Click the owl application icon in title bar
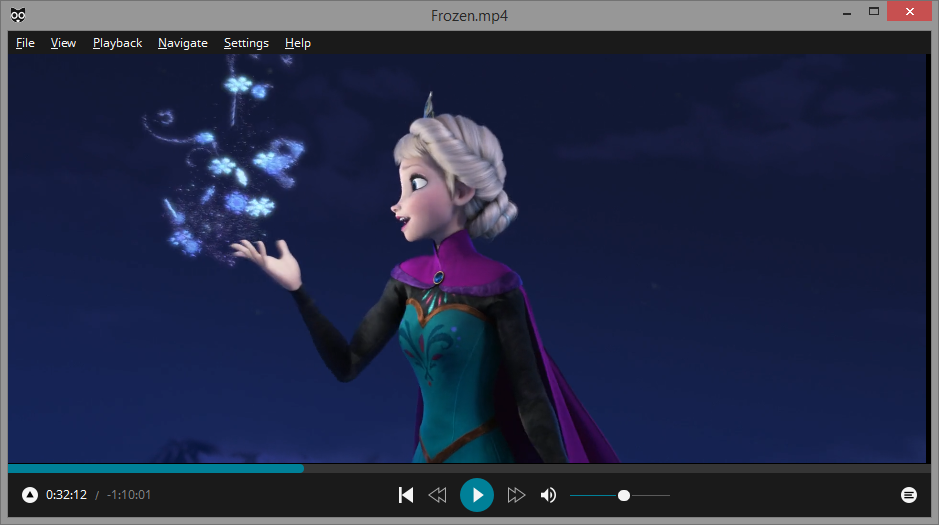 click(18, 15)
